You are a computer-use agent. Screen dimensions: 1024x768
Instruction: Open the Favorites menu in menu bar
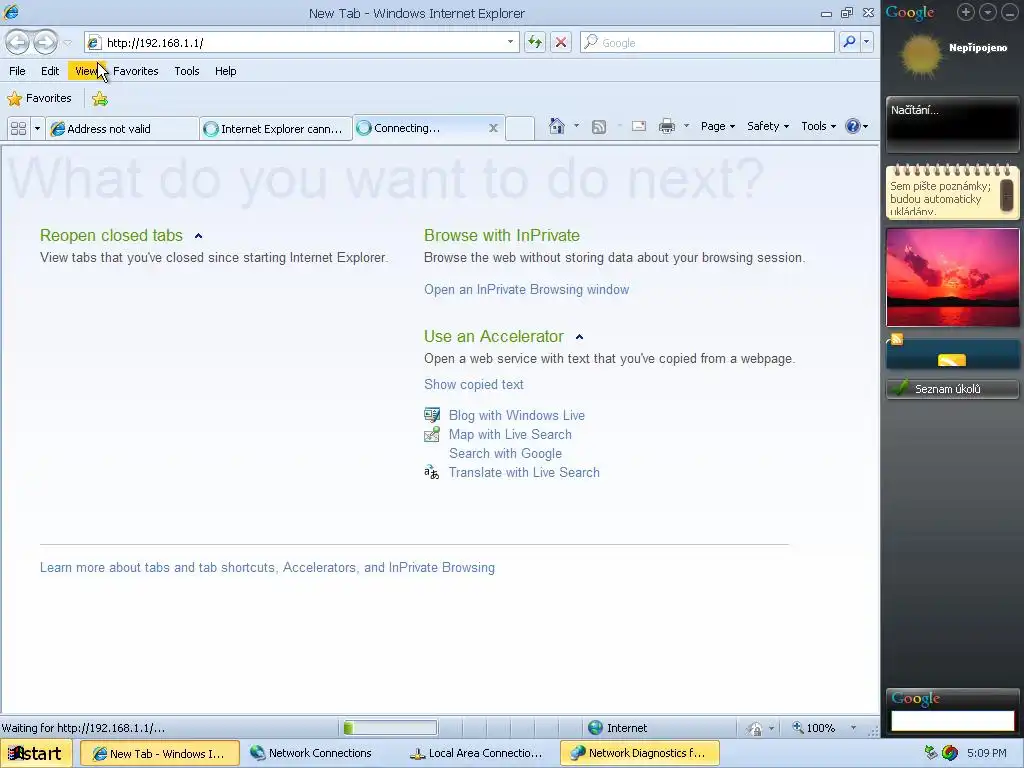pos(136,71)
